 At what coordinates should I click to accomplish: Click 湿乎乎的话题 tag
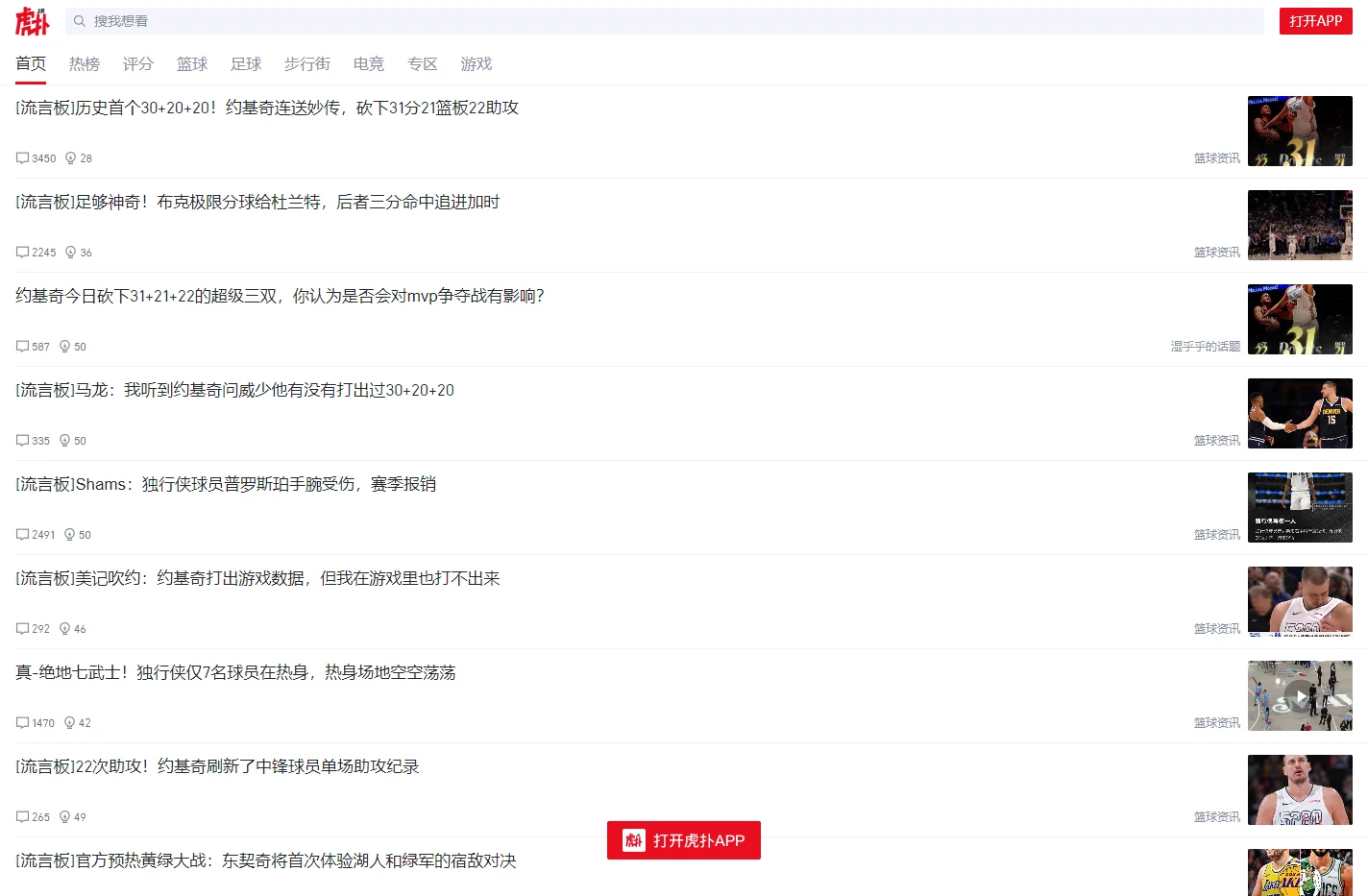(x=1206, y=347)
